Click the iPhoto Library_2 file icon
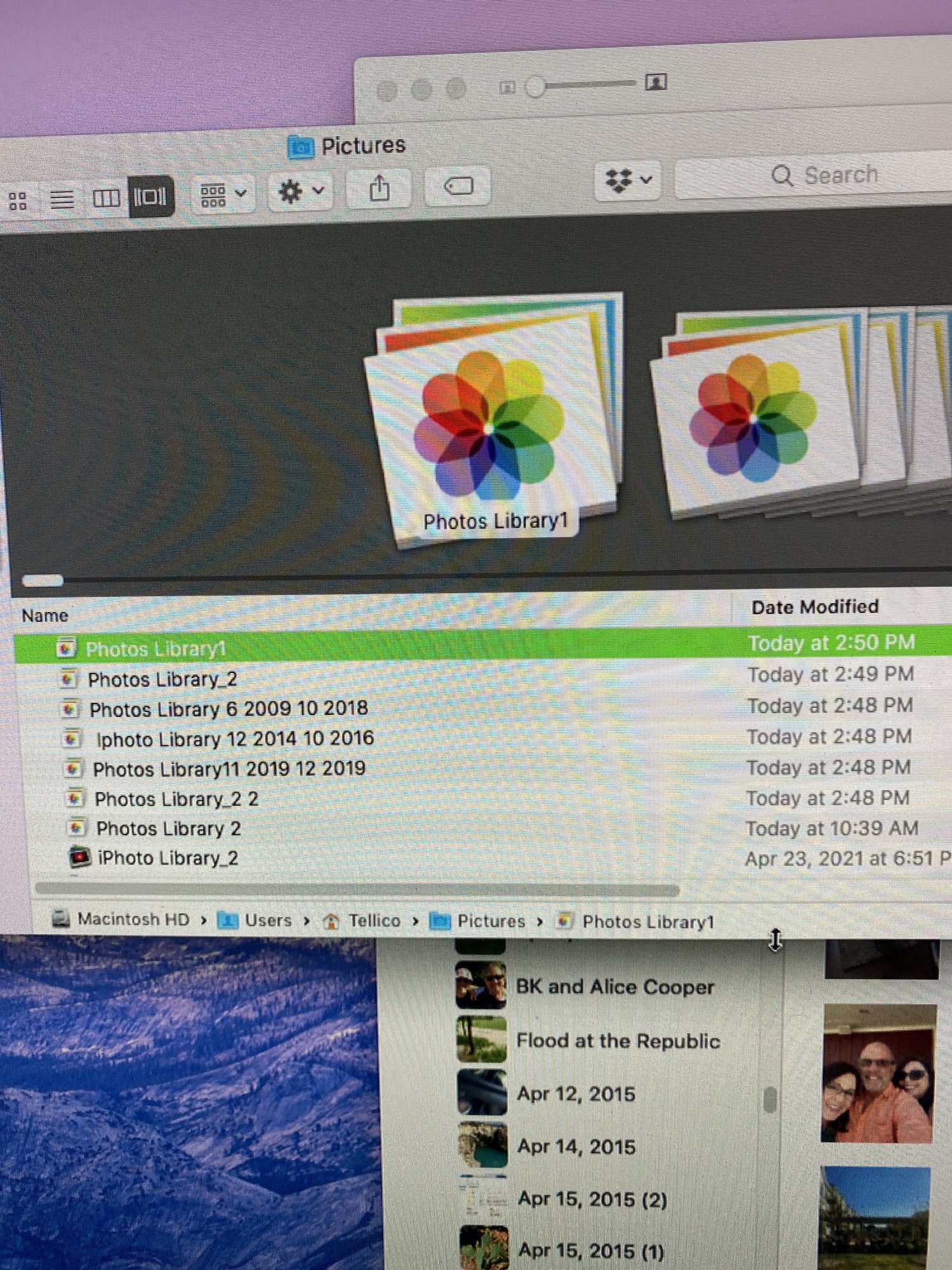 tap(79, 857)
